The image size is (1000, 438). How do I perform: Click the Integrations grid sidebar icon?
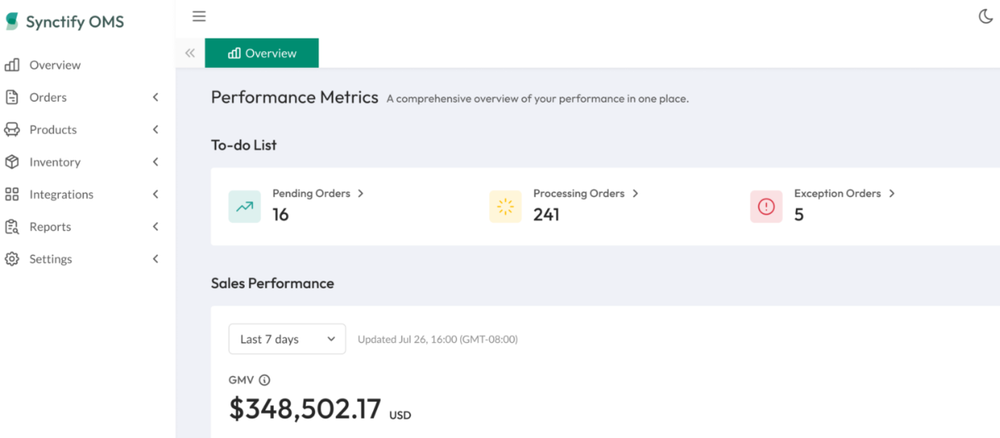(x=11, y=194)
